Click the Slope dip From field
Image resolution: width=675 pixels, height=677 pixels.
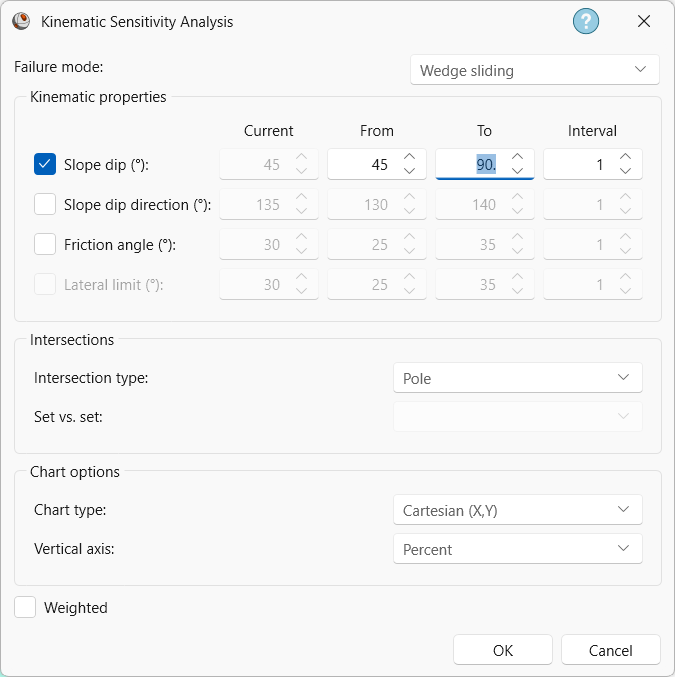pyautogui.click(x=377, y=164)
